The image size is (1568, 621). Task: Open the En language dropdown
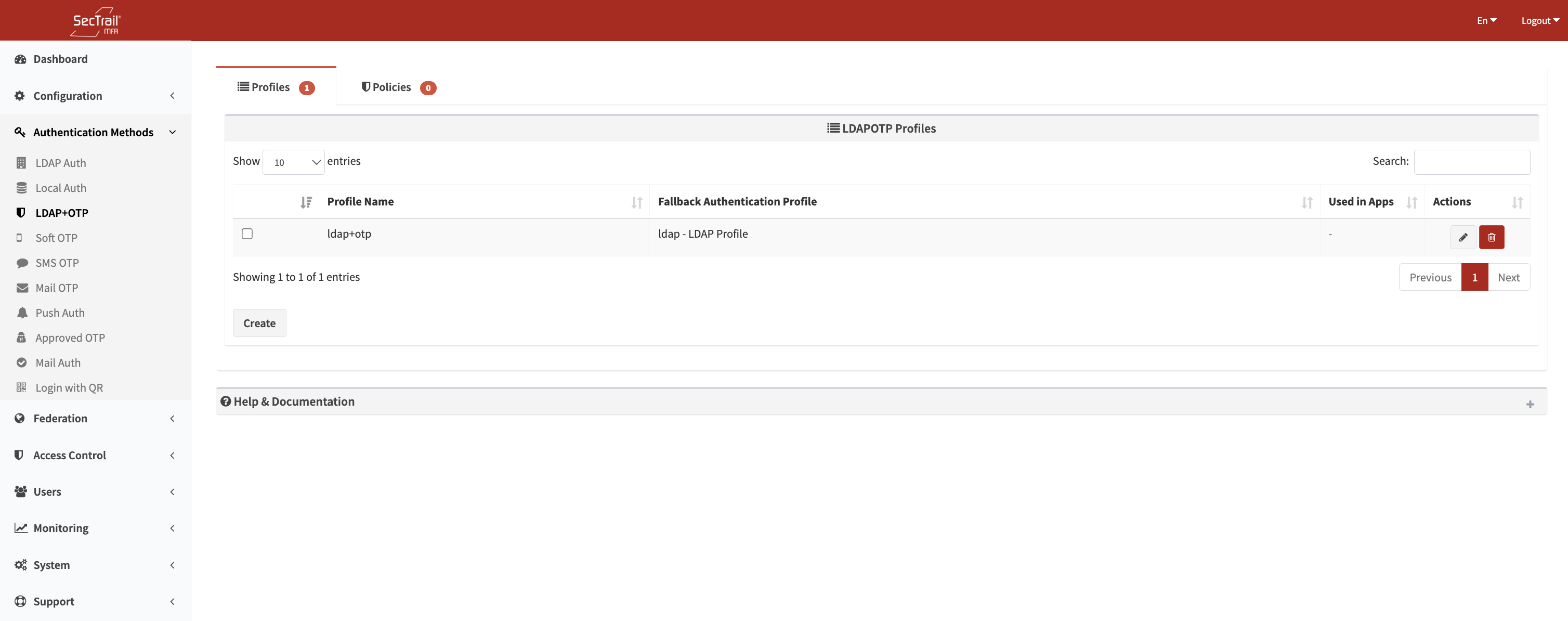coord(1486,20)
